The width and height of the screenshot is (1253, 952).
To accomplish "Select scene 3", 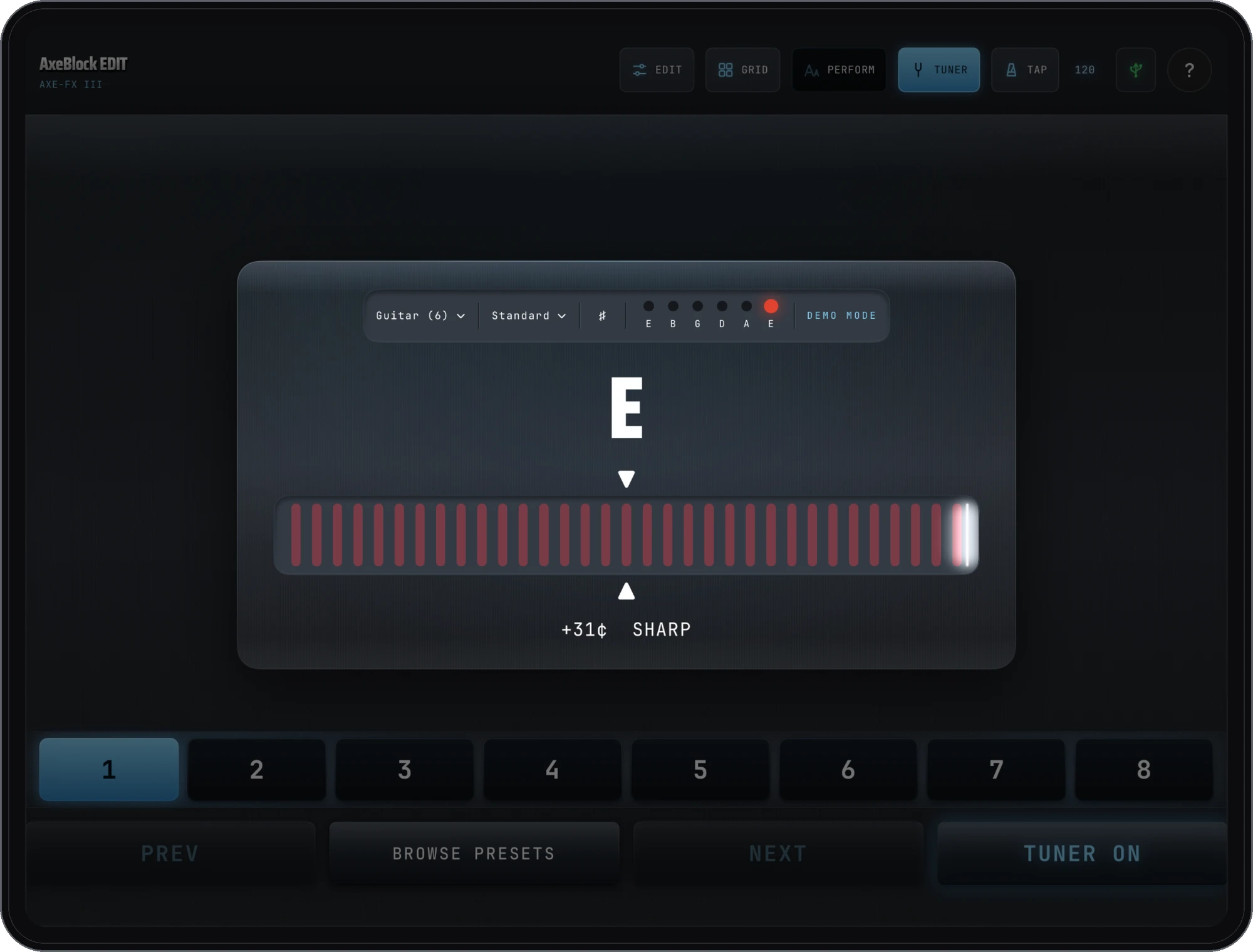I will tap(405, 769).
